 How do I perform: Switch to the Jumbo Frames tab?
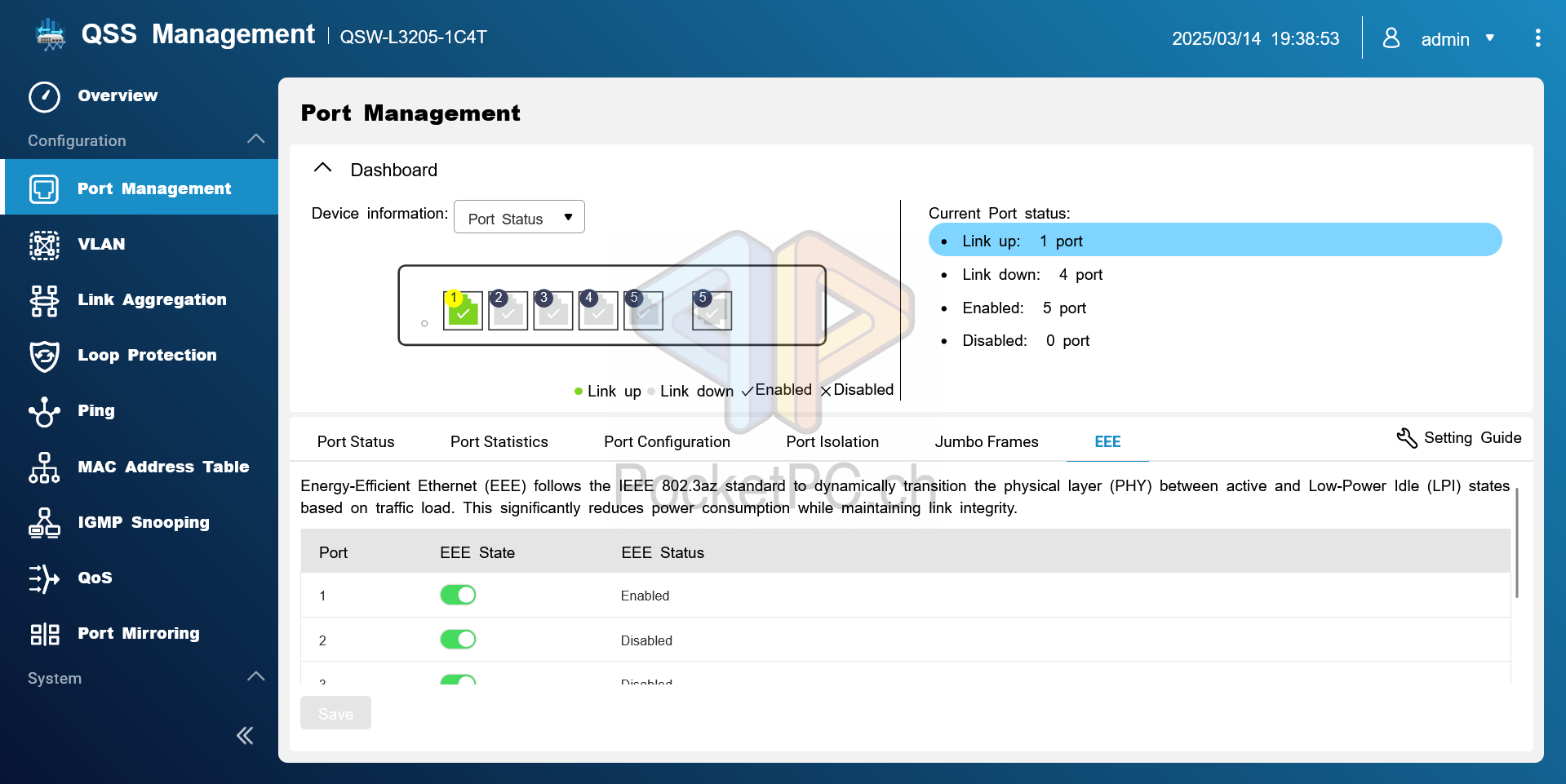986,441
